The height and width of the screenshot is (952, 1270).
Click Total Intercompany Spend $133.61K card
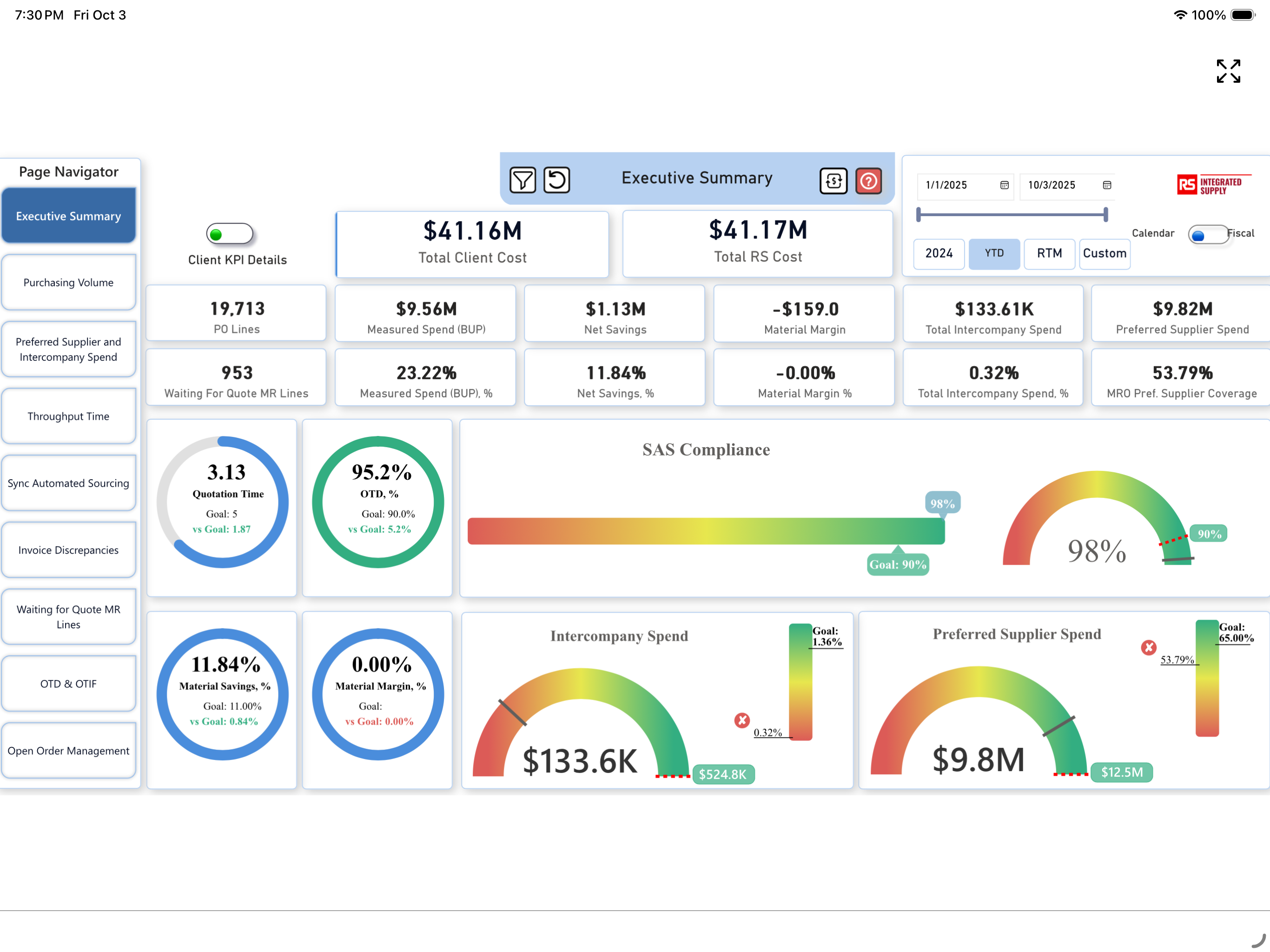992,313
